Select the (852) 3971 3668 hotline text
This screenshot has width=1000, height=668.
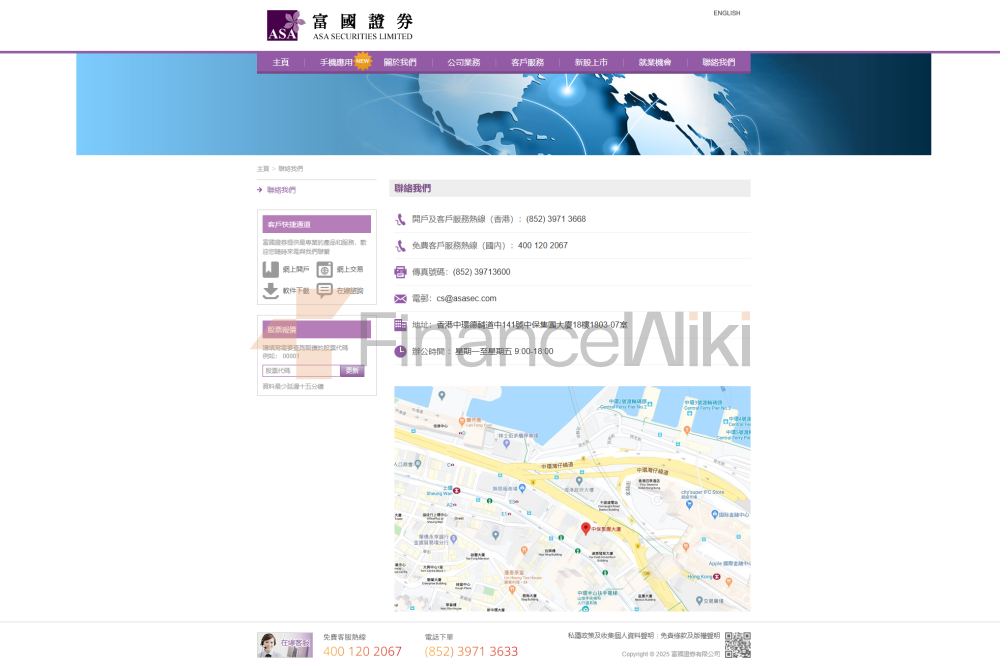[555, 219]
